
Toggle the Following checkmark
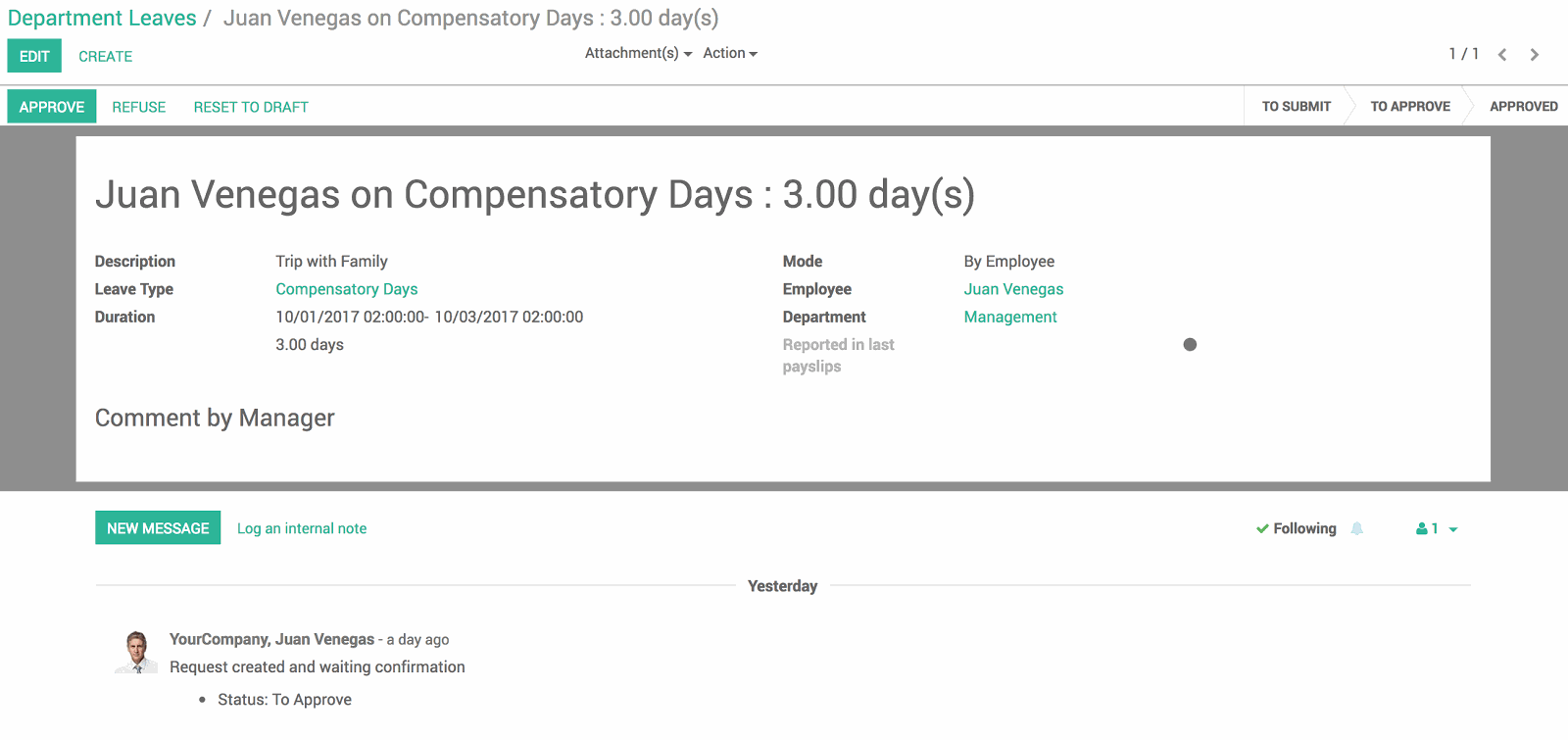[x=1262, y=528]
